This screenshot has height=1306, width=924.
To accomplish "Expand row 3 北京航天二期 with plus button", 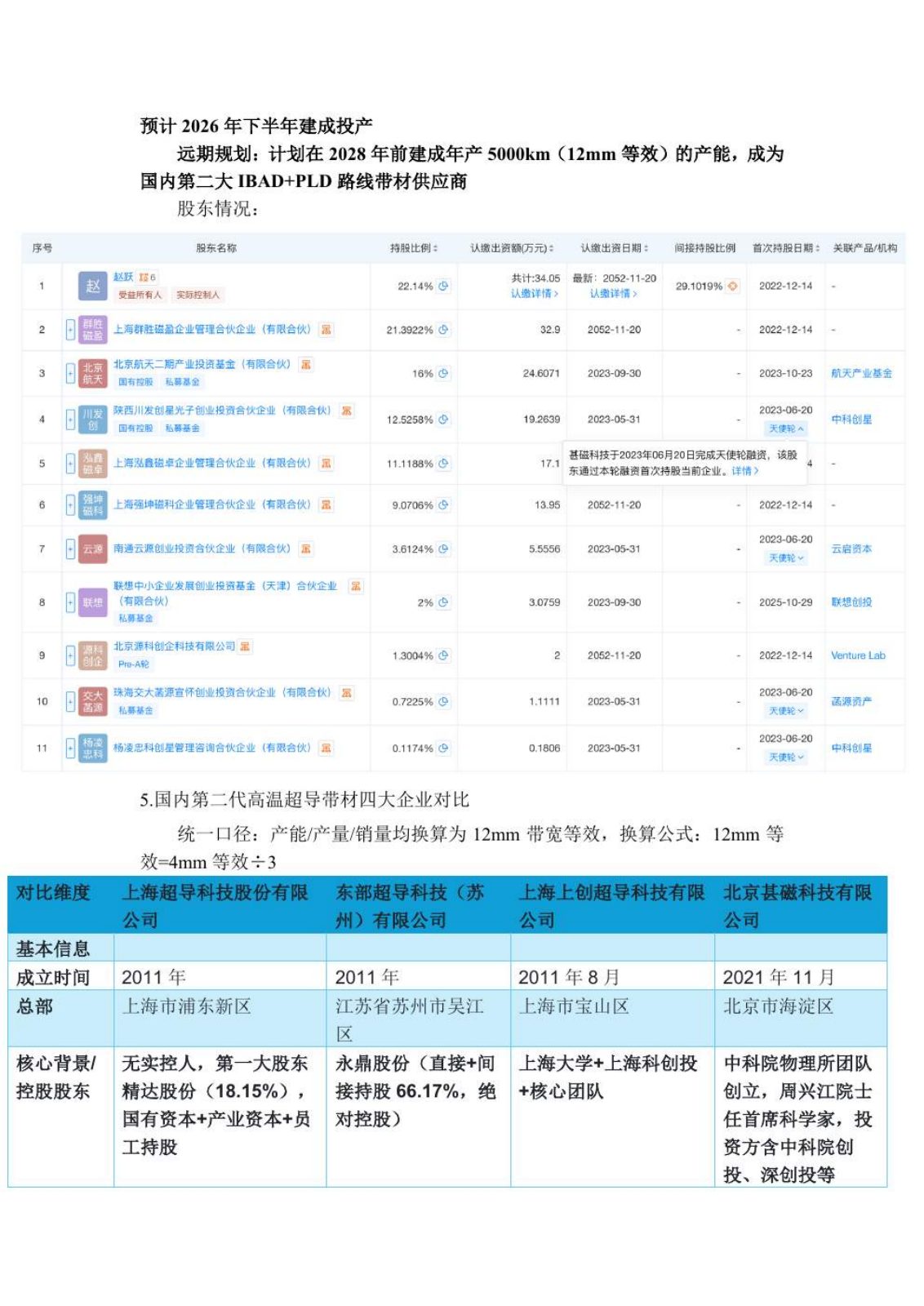I will (70, 374).
